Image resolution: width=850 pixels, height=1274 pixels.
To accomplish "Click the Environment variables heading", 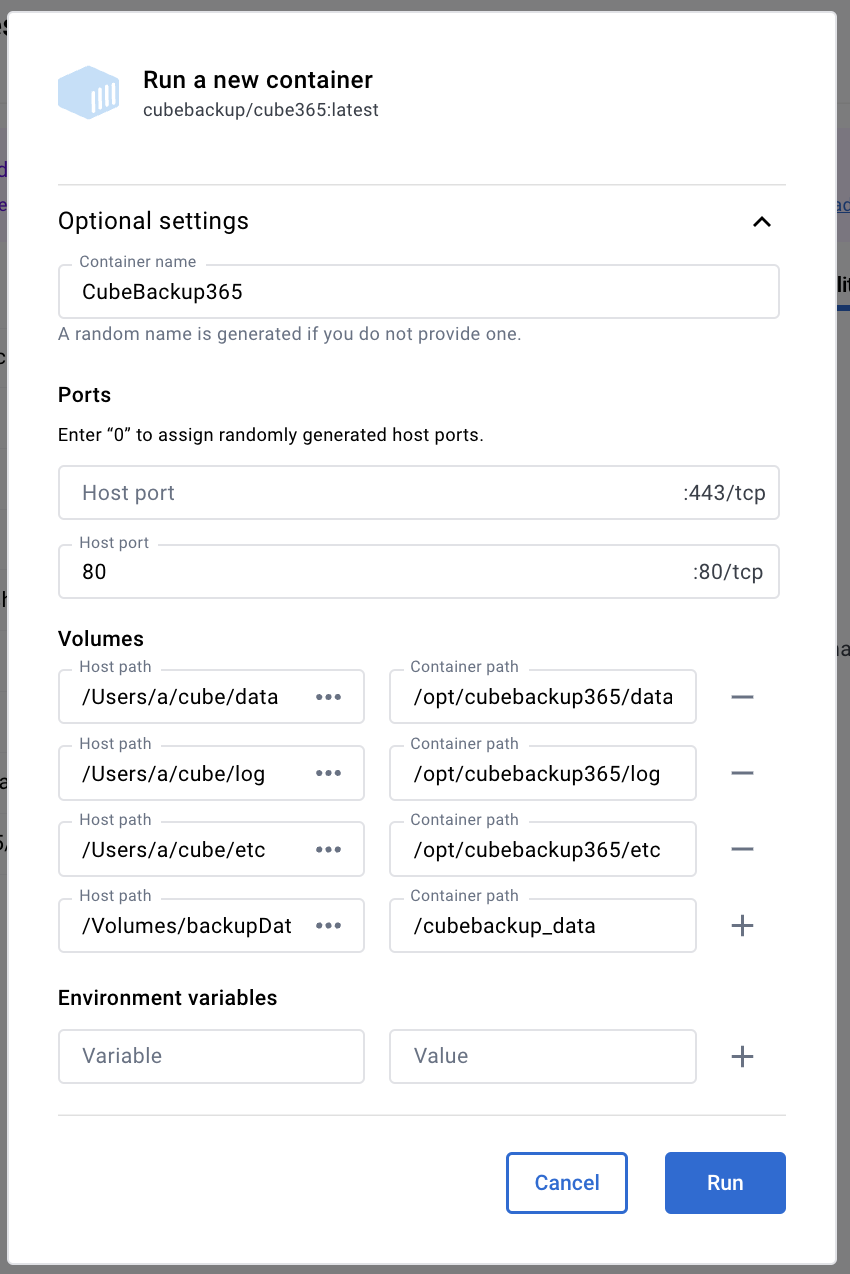I will point(168,997).
